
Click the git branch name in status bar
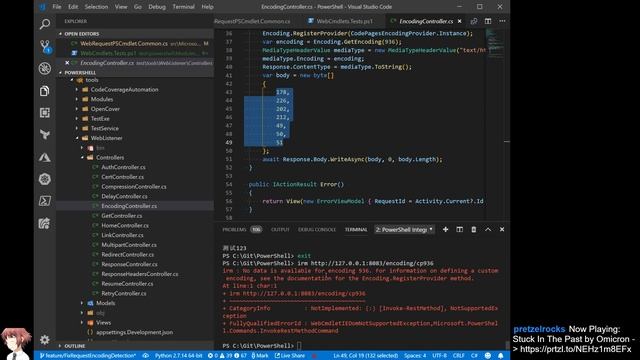point(88,356)
